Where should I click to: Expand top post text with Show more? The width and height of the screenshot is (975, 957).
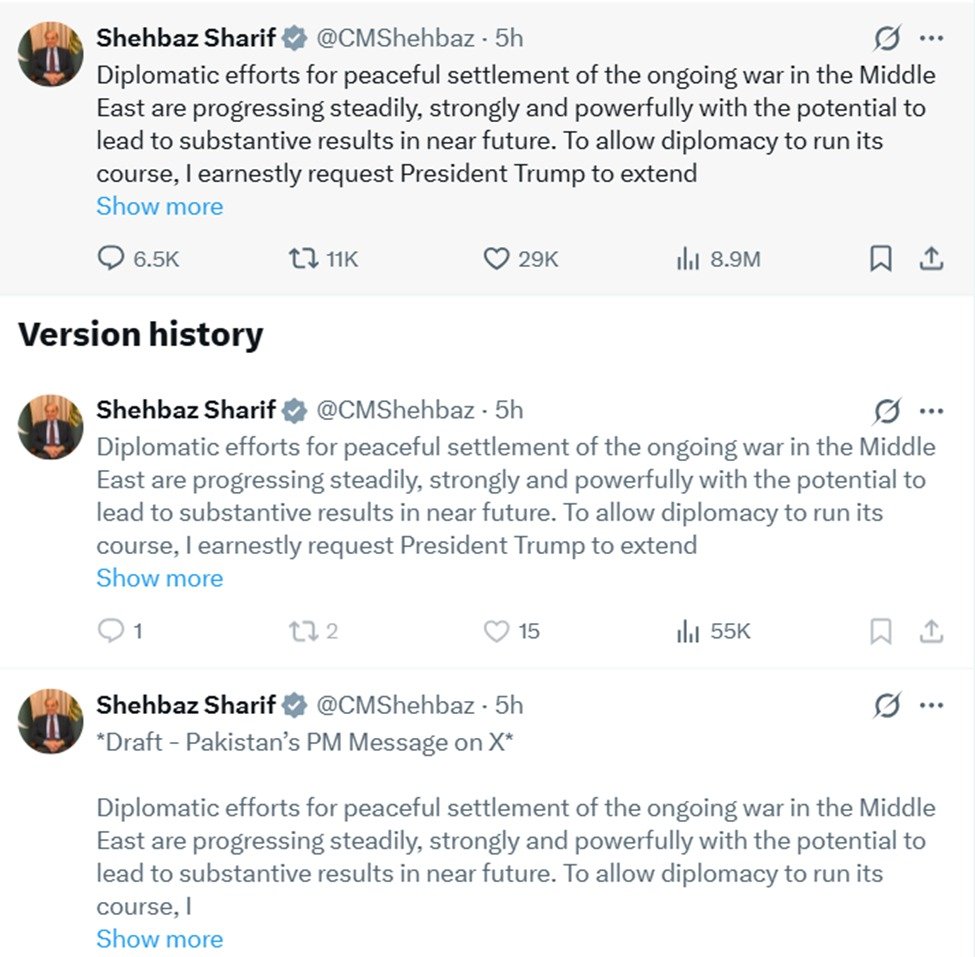coord(160,207)
